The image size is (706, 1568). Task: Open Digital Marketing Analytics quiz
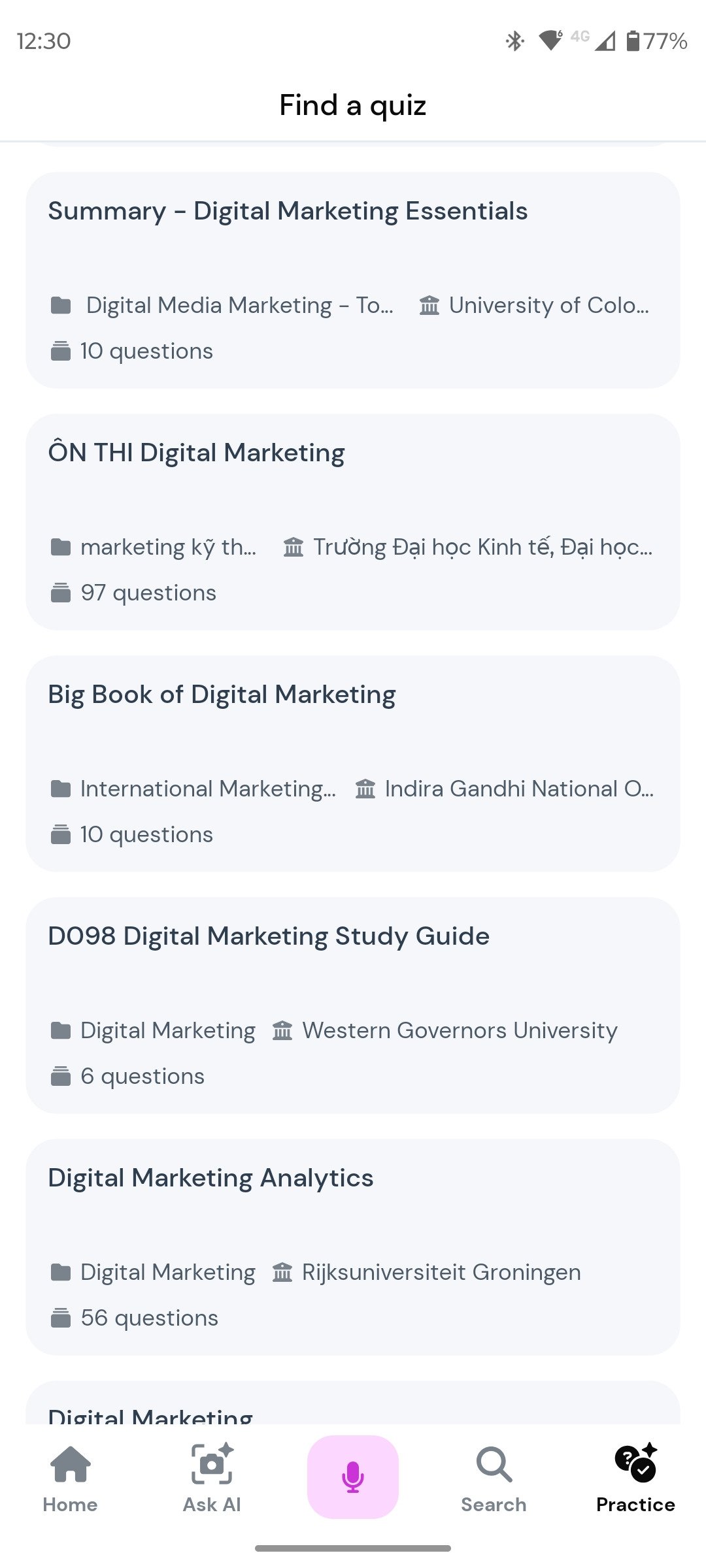(x=210, y=1179)
